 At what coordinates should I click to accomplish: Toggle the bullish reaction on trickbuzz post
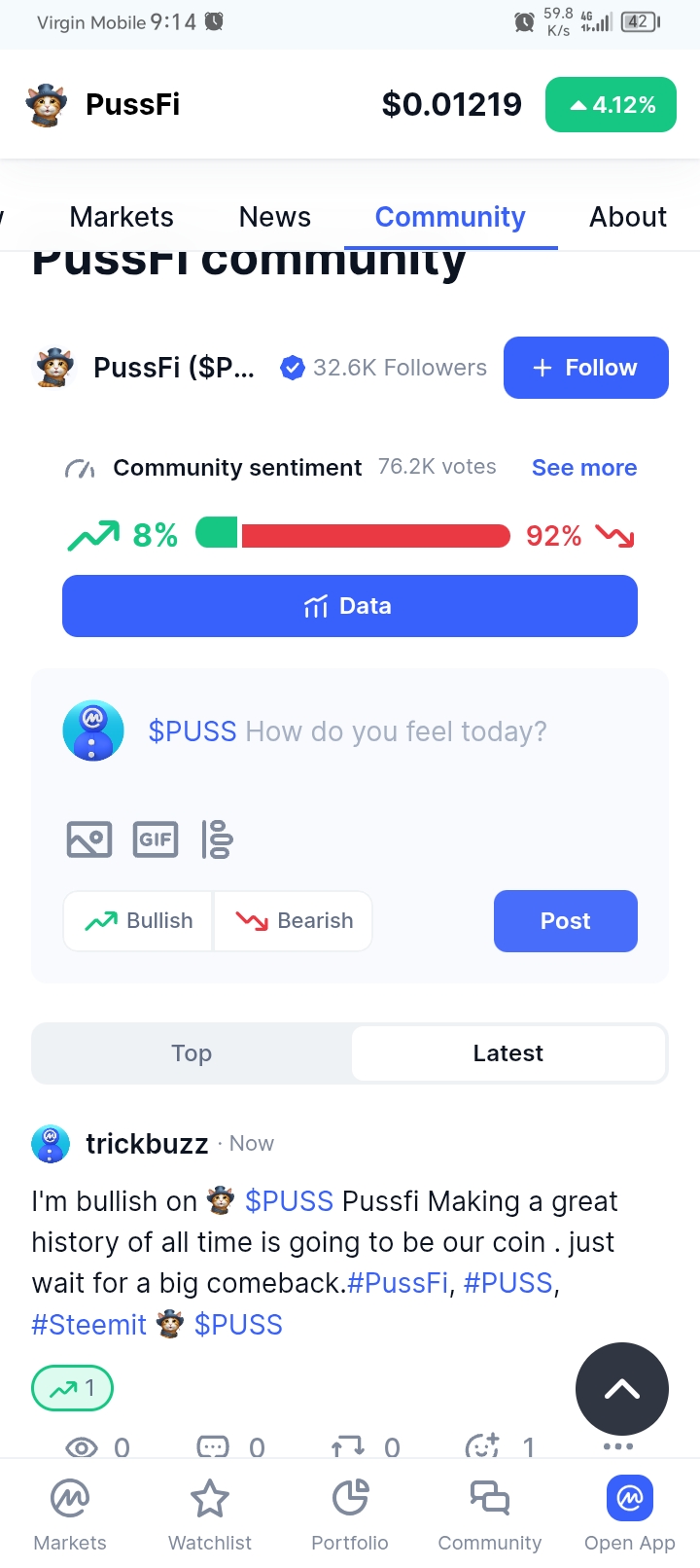pyautogui.click(x=73, y=1388)
